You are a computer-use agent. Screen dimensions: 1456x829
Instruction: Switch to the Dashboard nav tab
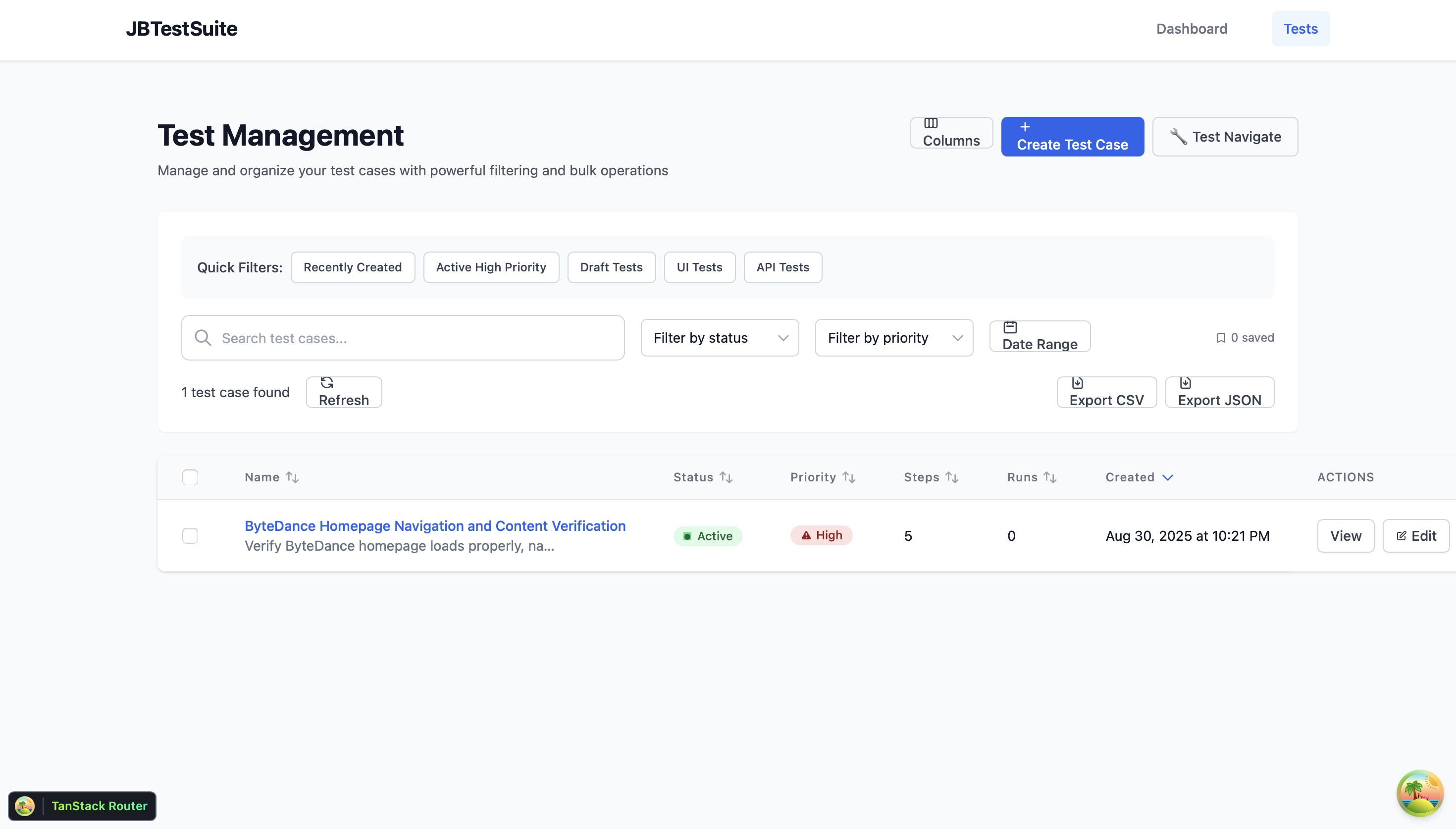click(1192, 28)
